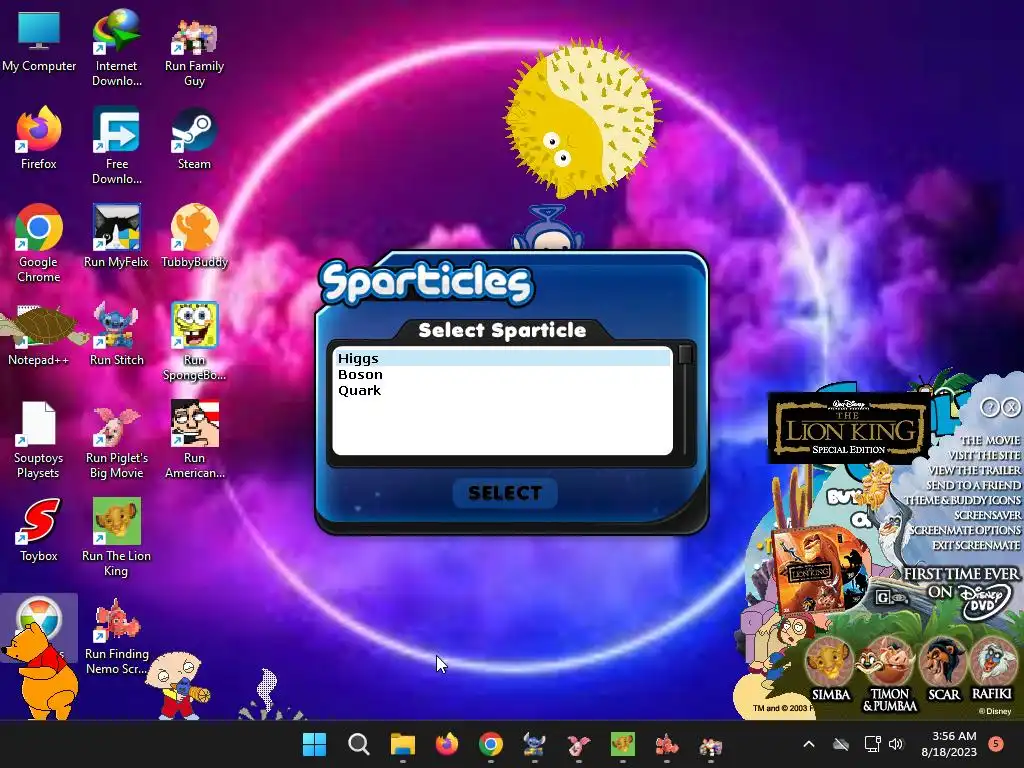The width and height of the screenshot is (1024, 768).
Task: Switch to Finding Nemo app in taskbar
Action: [666, 744]
